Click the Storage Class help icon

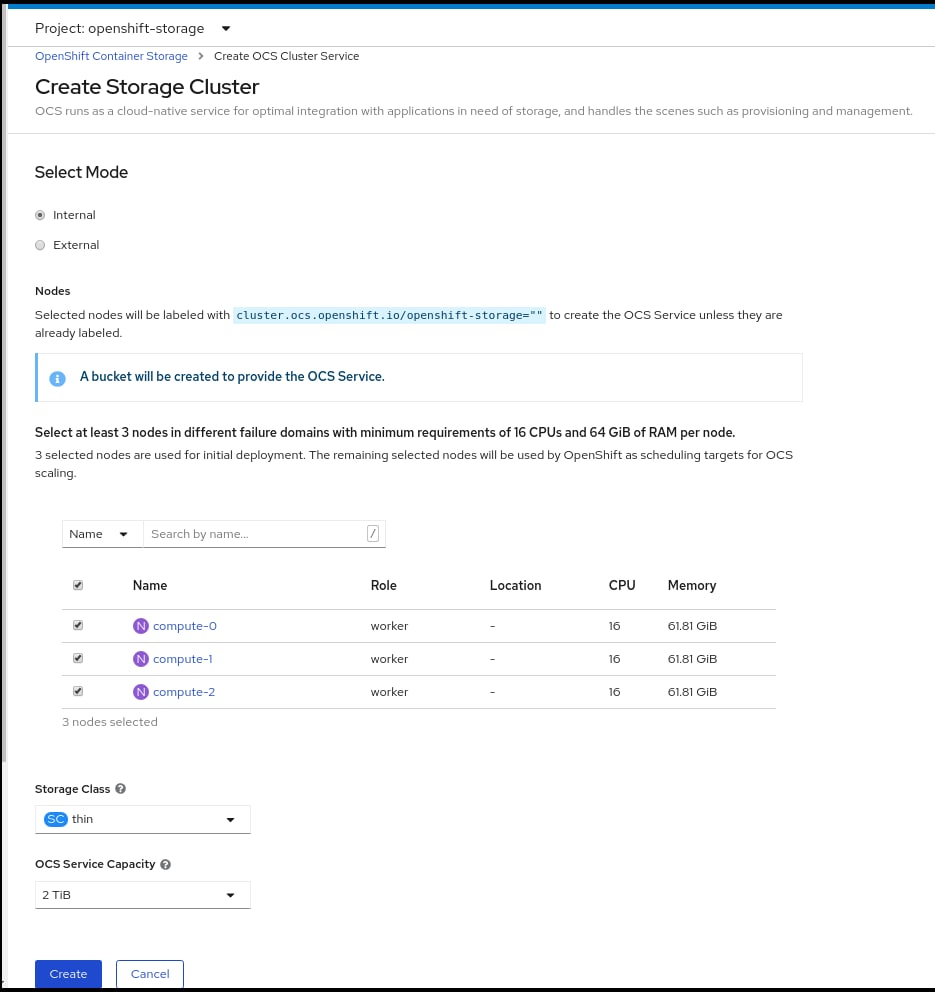(x=121, y=788)
